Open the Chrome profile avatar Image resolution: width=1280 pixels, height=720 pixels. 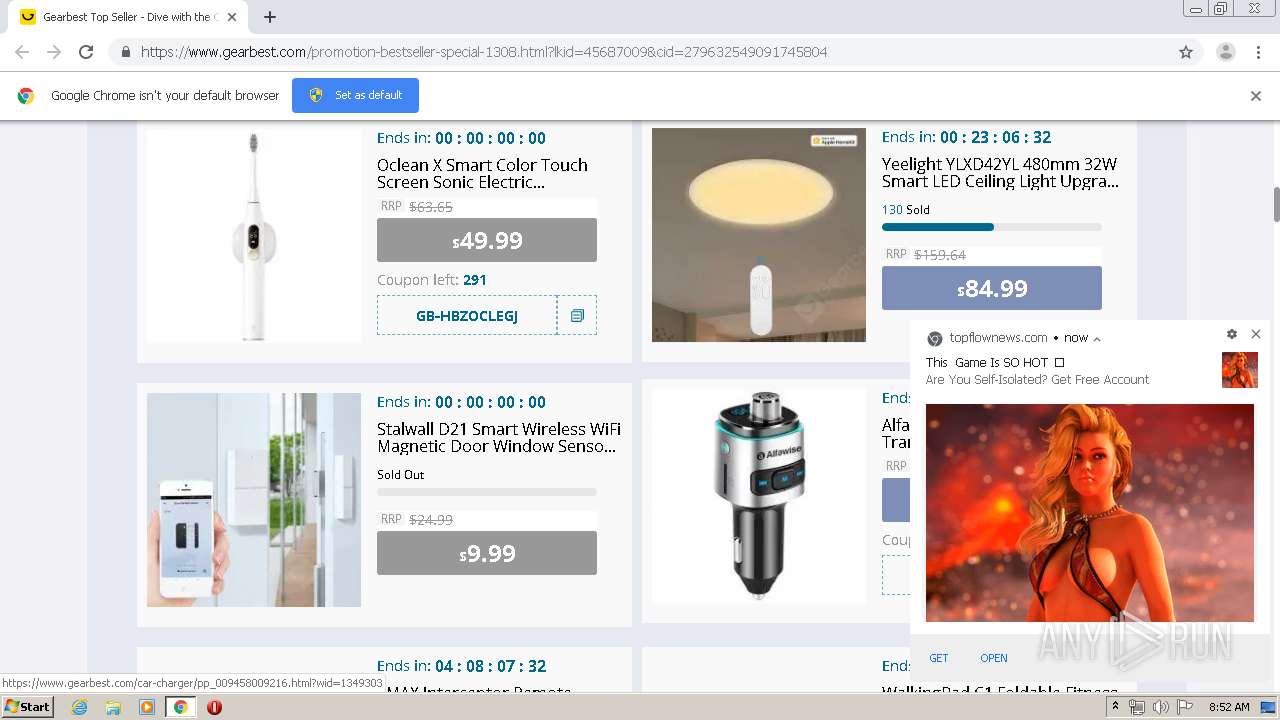tap(1225, 52)
